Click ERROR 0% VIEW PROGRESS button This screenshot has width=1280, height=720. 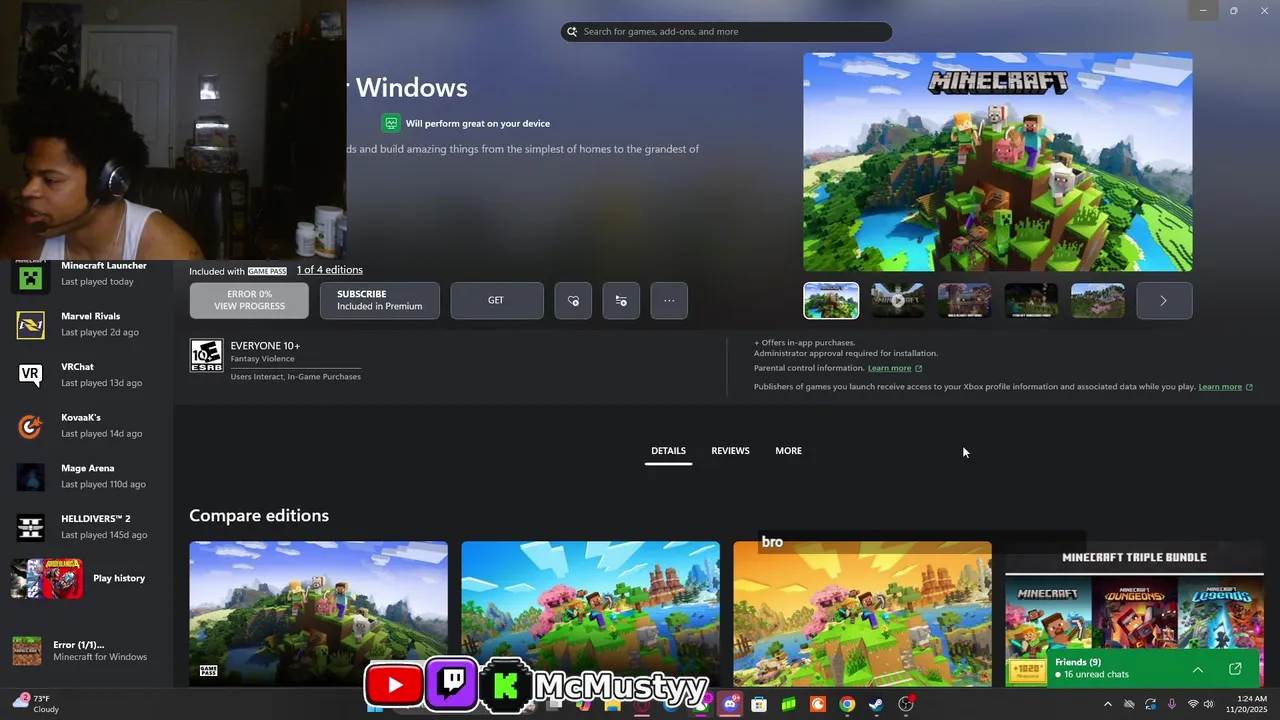(x=249, y=301)
